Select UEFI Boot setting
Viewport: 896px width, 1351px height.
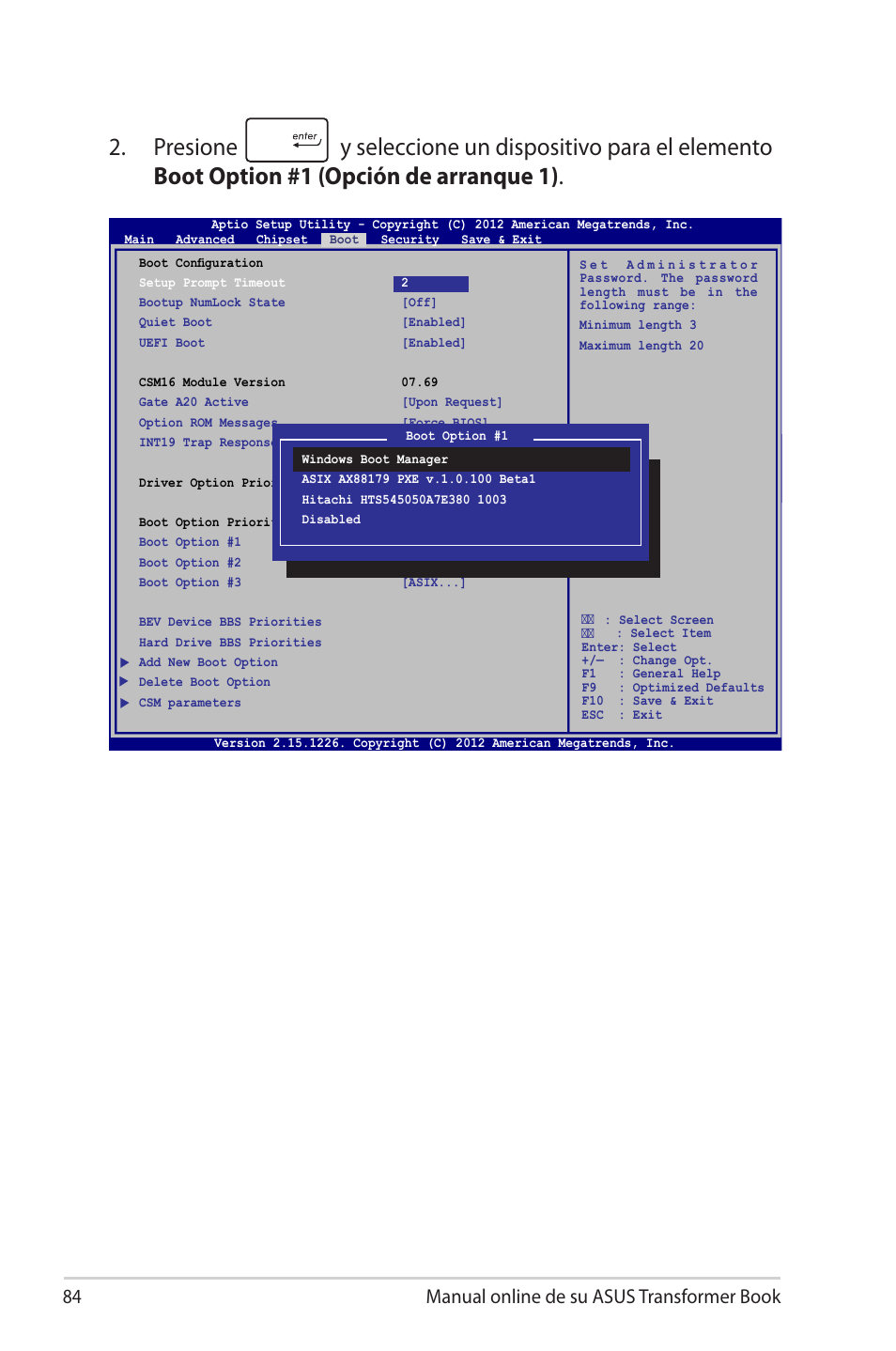pyautogui.click(x=171, y=343)
